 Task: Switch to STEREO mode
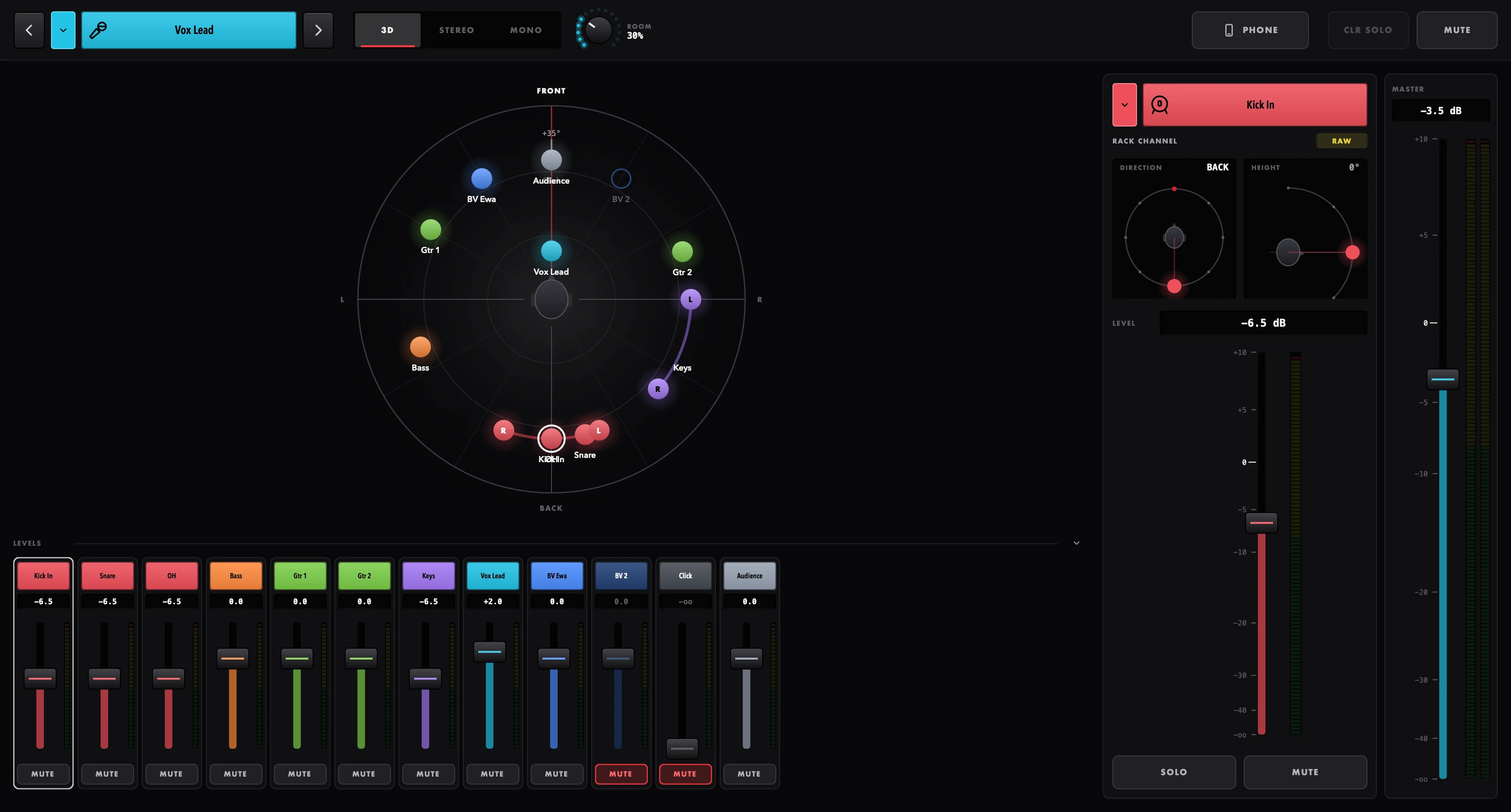(x=456, y=30)
